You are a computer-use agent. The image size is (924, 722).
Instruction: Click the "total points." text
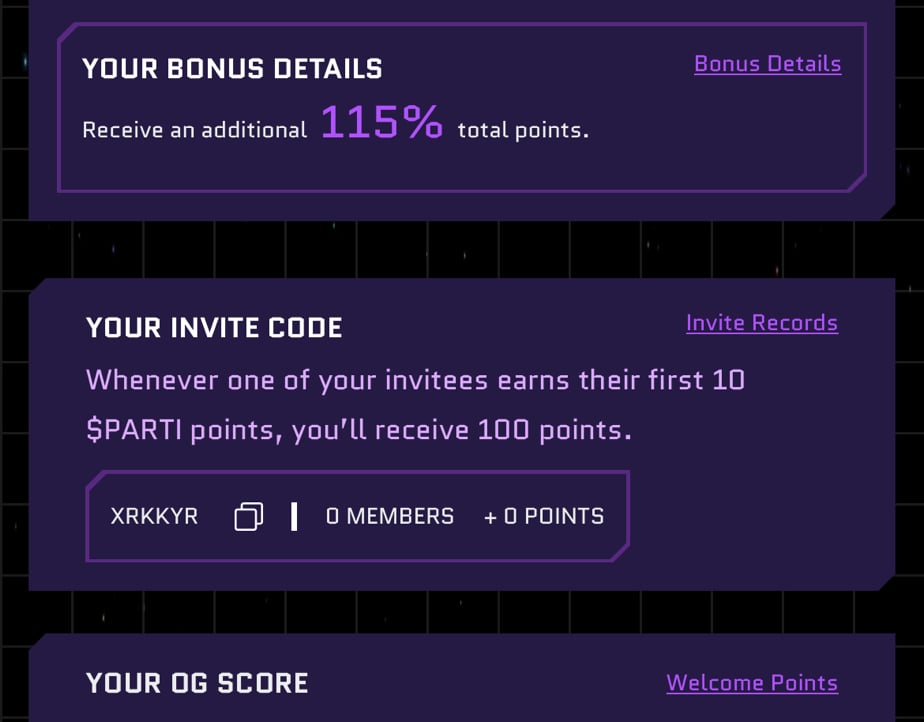coord(523,130)
